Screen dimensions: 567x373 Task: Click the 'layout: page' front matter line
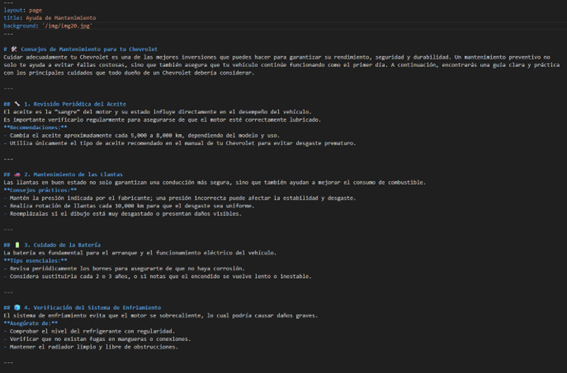point(23,10)
